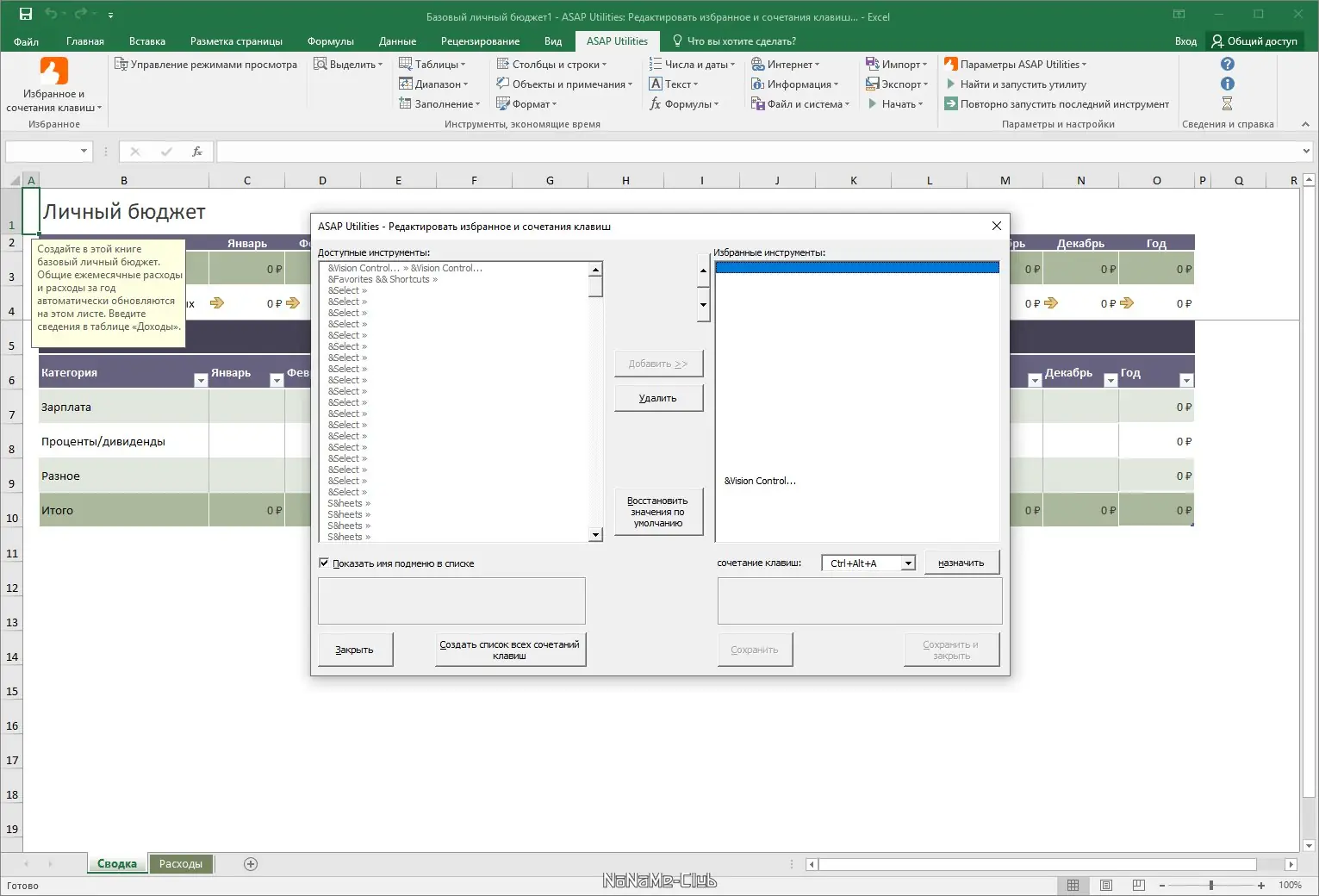Switch to the Расходы sheet tab
Viewport: 1319px width, 896px height.
point(180,863)
